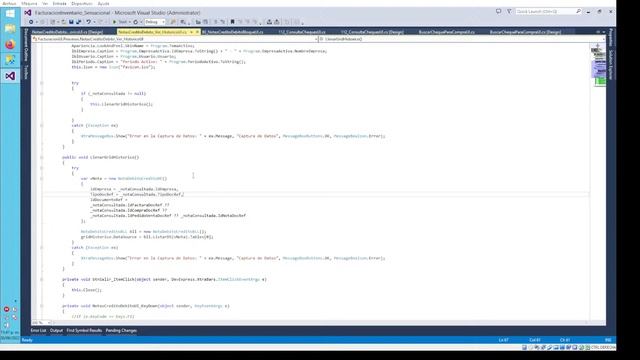Click the gridHistorico.DataSource line
This screenshot has width=640, height=360.
click(147, 237)
